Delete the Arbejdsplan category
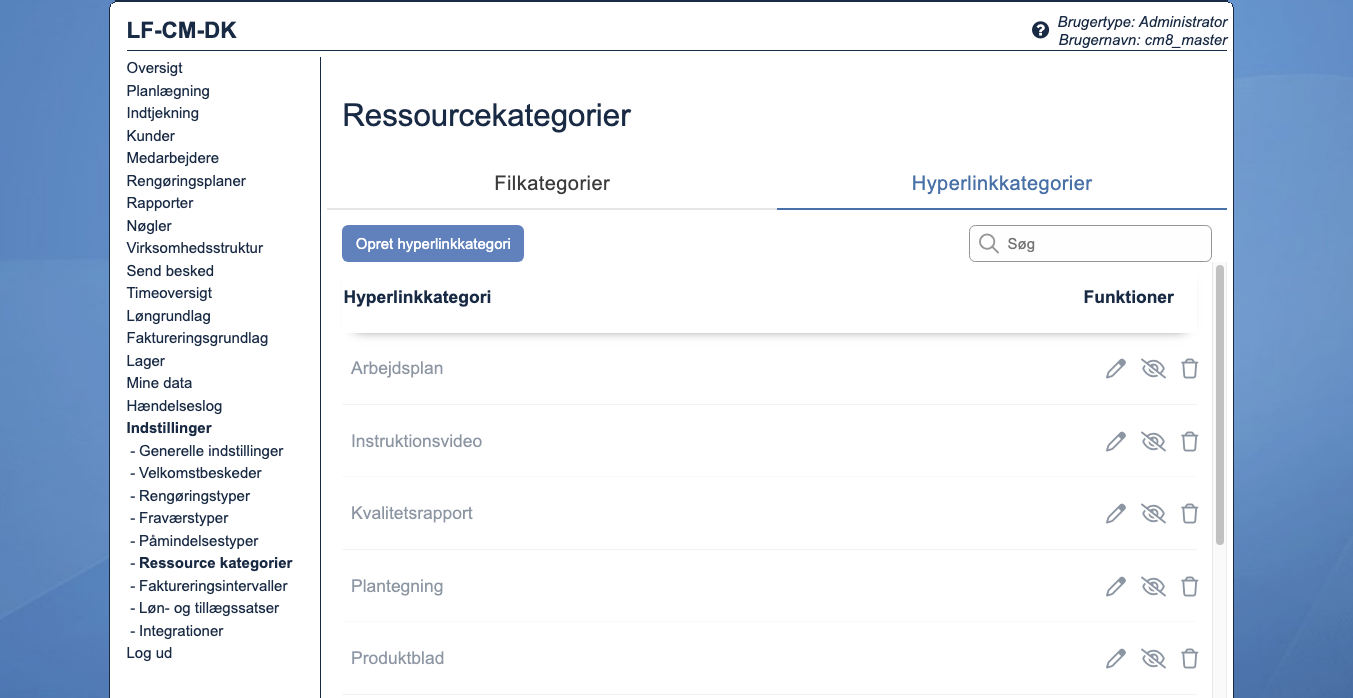The height and width of the screenshot is (698, 1353). coord(1189,368)
